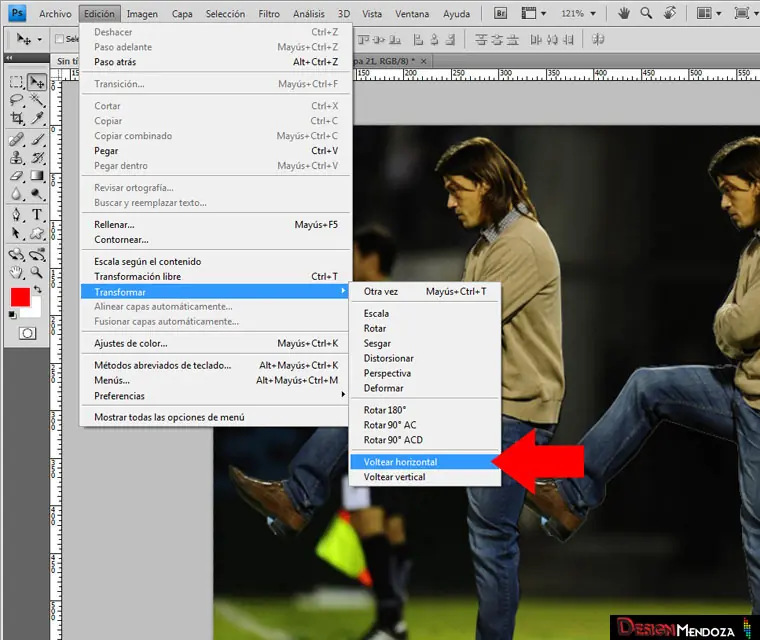Choose Rellenar... menu entry

click(x=214, y=224)
